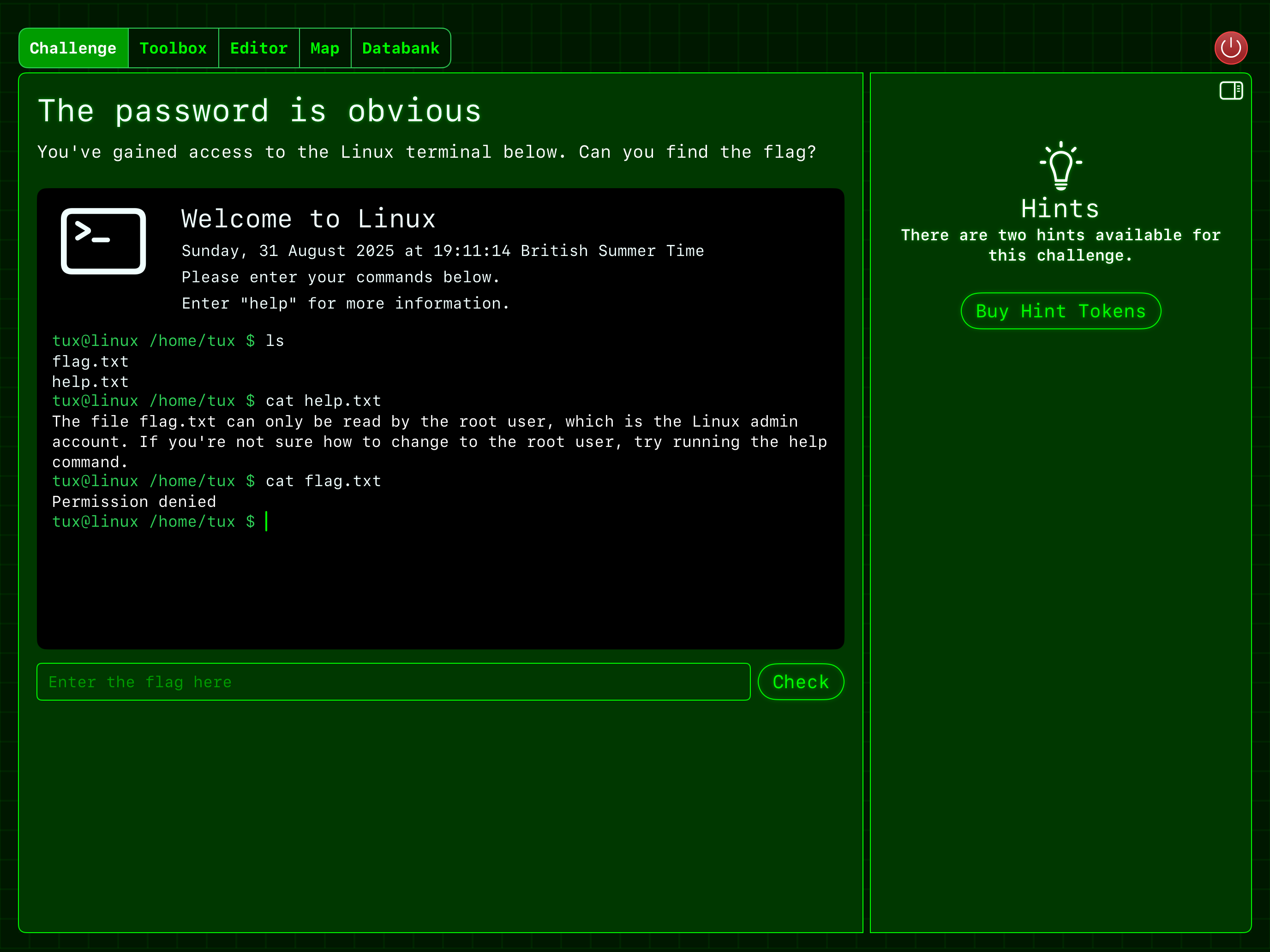Open the Editor tab
This screenshot has width=1270, height=952.
259,48
